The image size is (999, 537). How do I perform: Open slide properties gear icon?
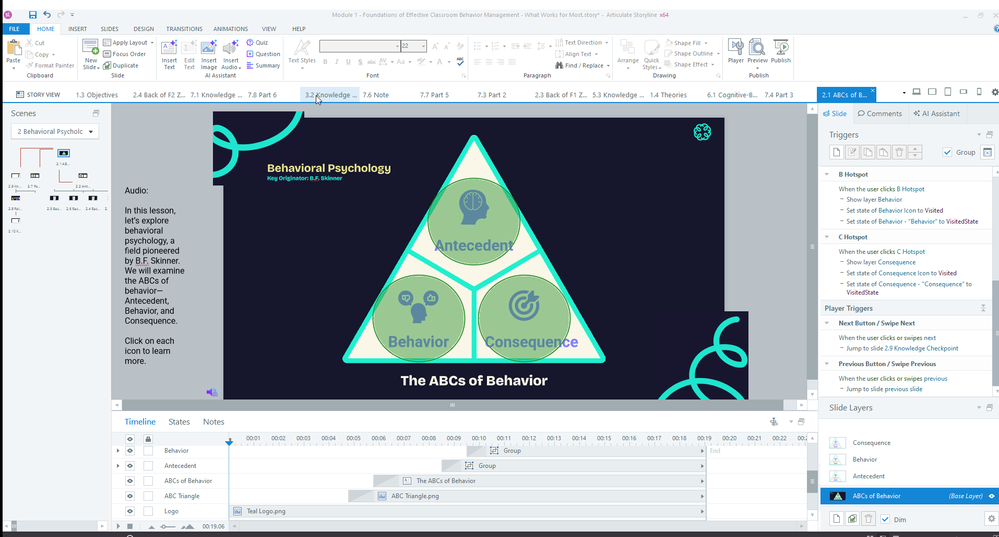coord(994,92)
